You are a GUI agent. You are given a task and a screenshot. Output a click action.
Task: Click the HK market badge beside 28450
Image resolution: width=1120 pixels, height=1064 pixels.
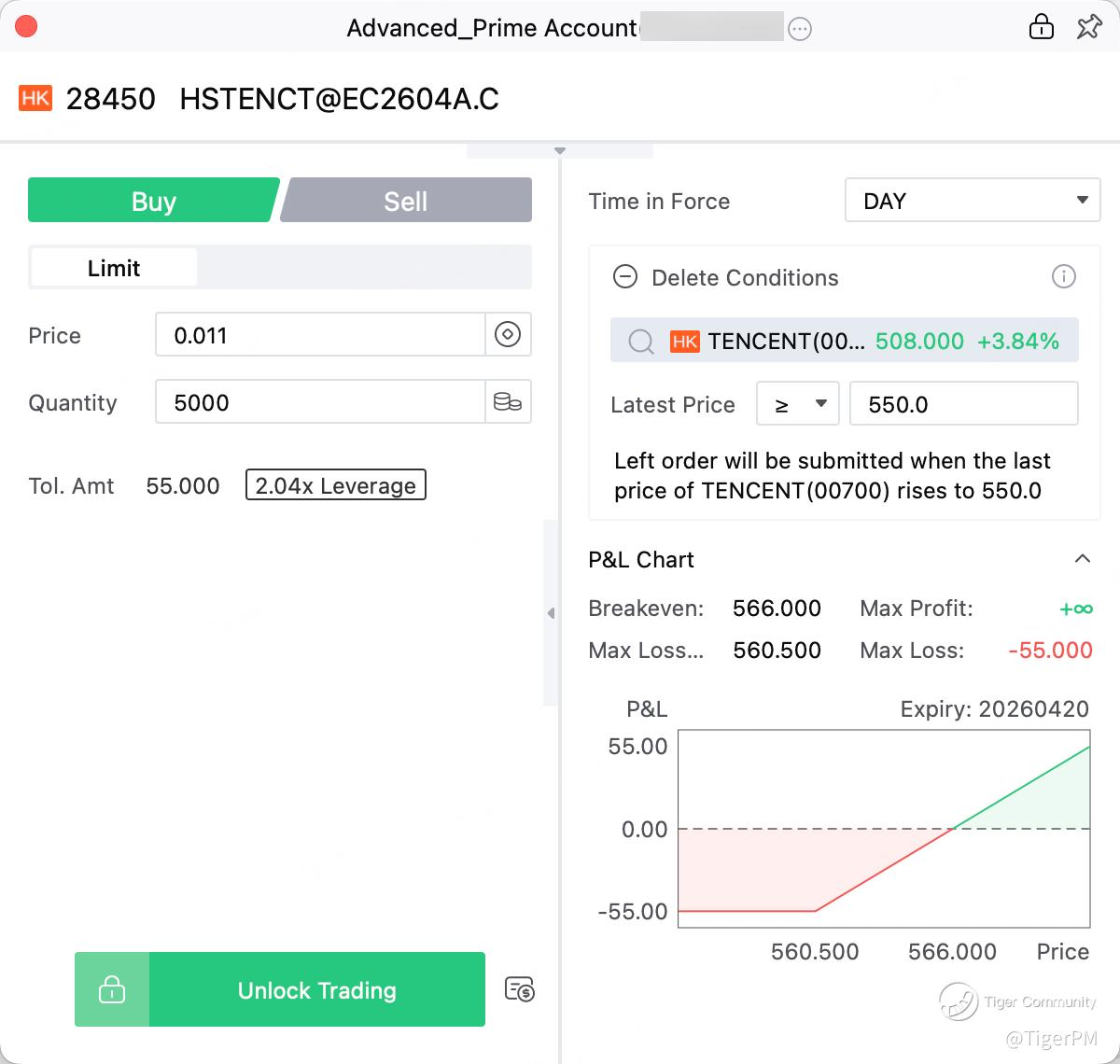coord(35,98)
